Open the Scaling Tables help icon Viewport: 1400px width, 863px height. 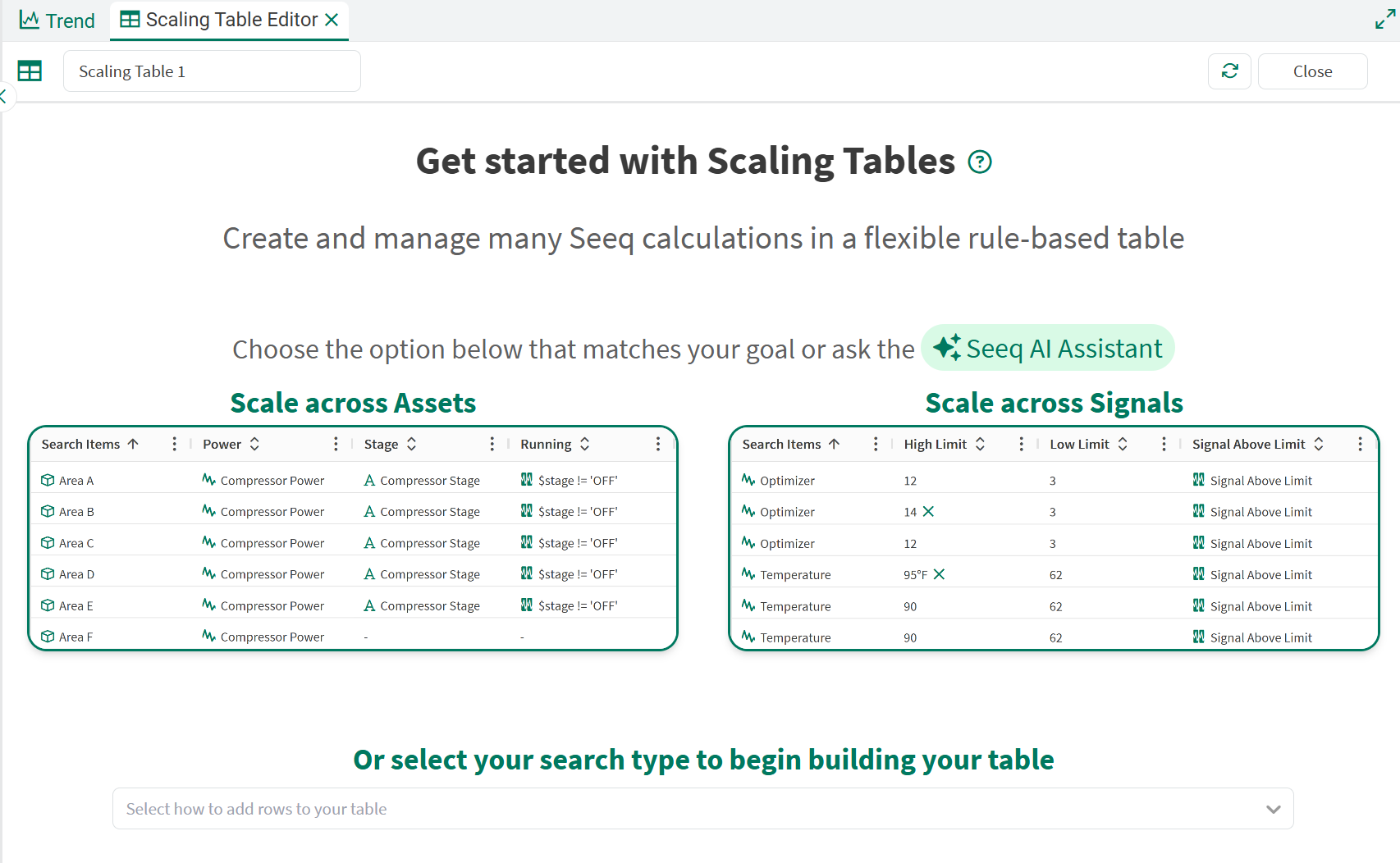[x=980, y=162]
